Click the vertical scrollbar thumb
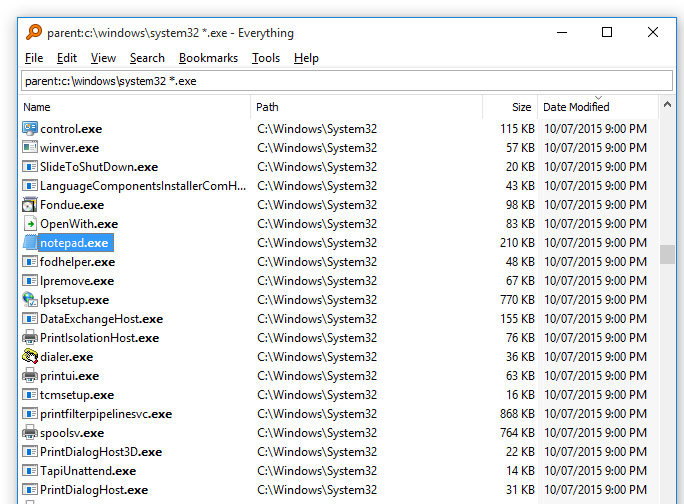Image resolution: width=684 pixels, height=504 pixels. pyautogui.click(x=667, y=254)
